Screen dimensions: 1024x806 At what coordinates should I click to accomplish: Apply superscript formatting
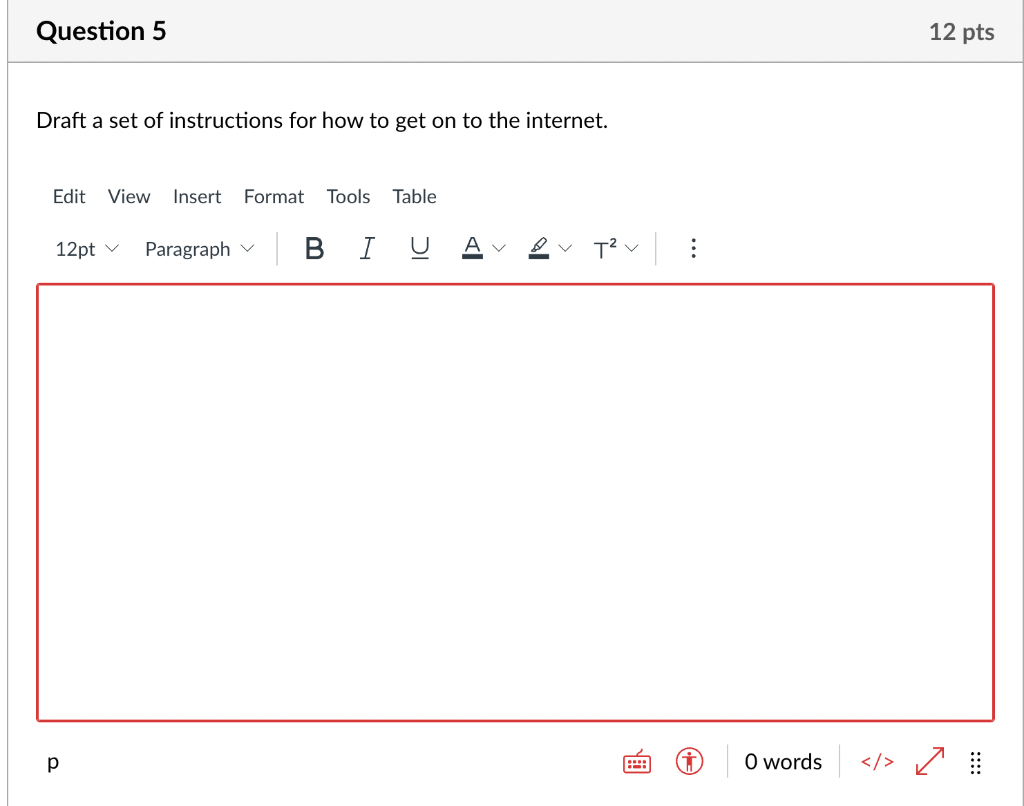pos(608,248)
